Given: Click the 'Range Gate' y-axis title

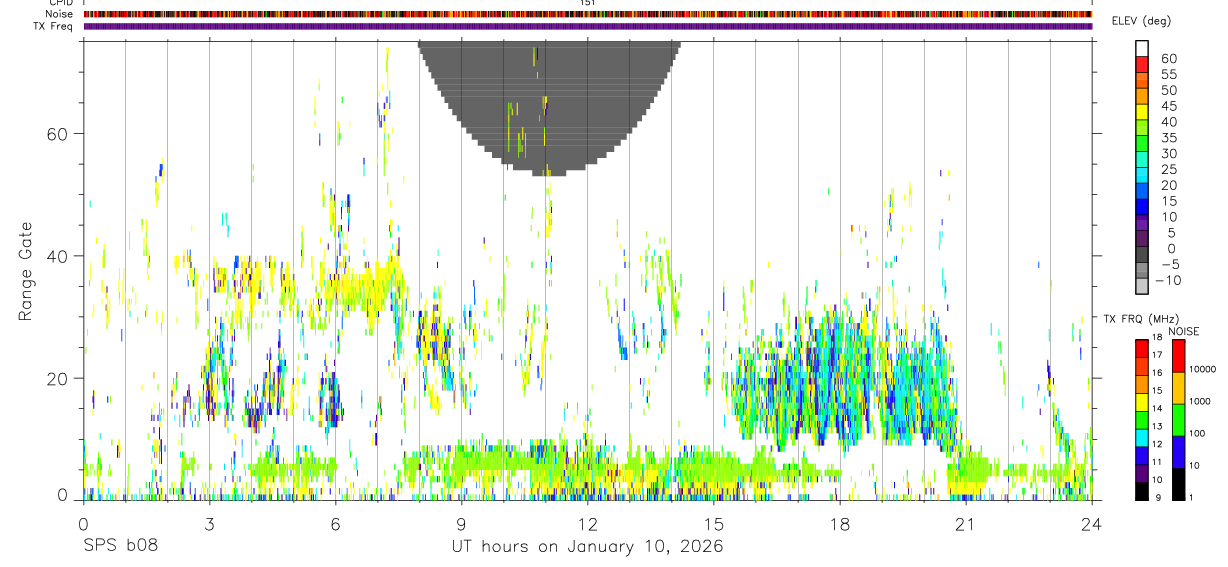Looking at the screenshot, I should tap(26, 272).
